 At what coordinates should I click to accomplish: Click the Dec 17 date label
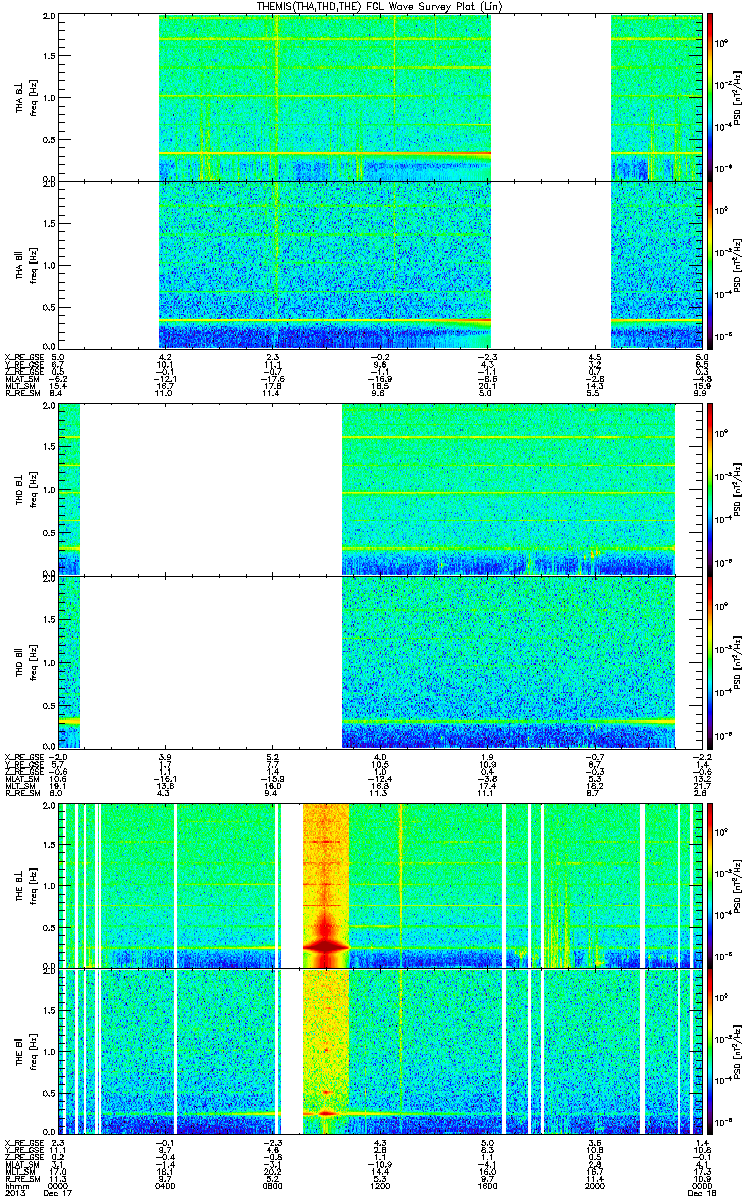(x=59, y=1193)
